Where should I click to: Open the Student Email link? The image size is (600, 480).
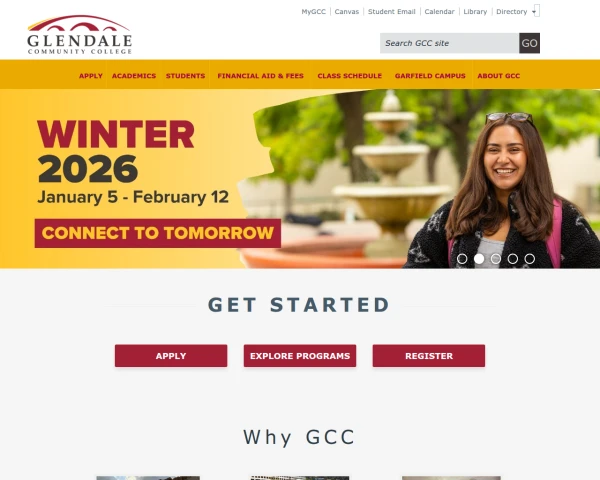click(391, 12)
